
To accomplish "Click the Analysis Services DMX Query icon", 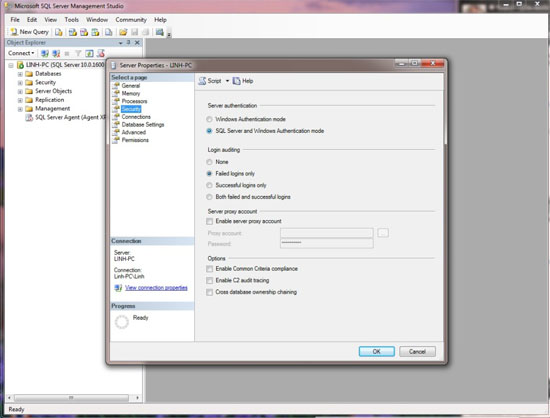I will pyautogui.click(x=84, y=32).
